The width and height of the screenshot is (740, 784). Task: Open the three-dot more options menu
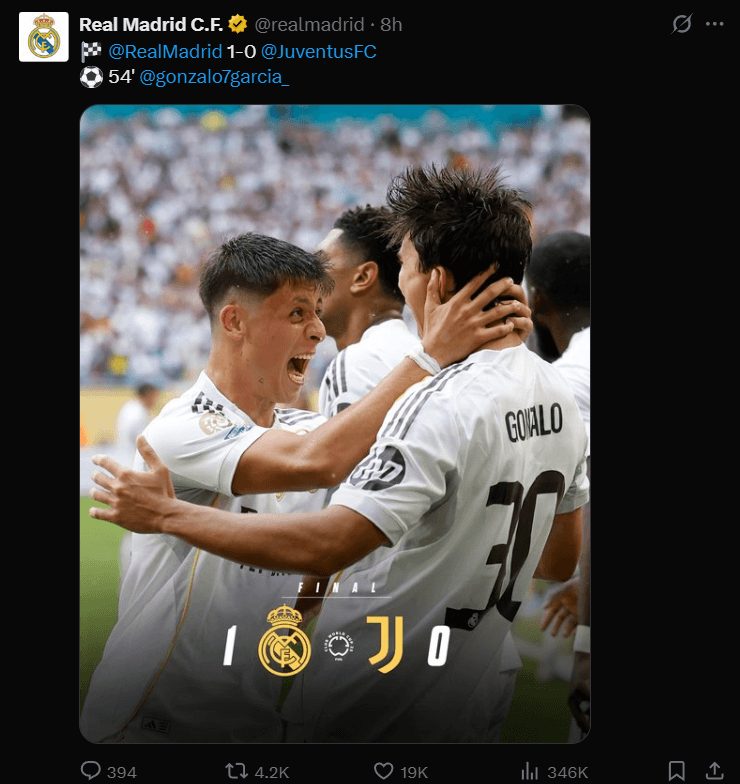tap(714, 24)
